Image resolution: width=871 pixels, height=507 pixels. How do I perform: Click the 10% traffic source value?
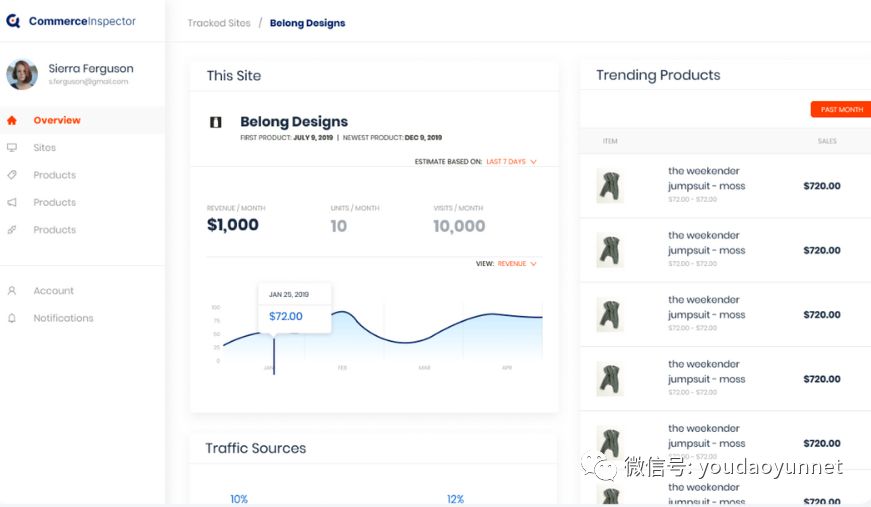click(x=239, y=499)
